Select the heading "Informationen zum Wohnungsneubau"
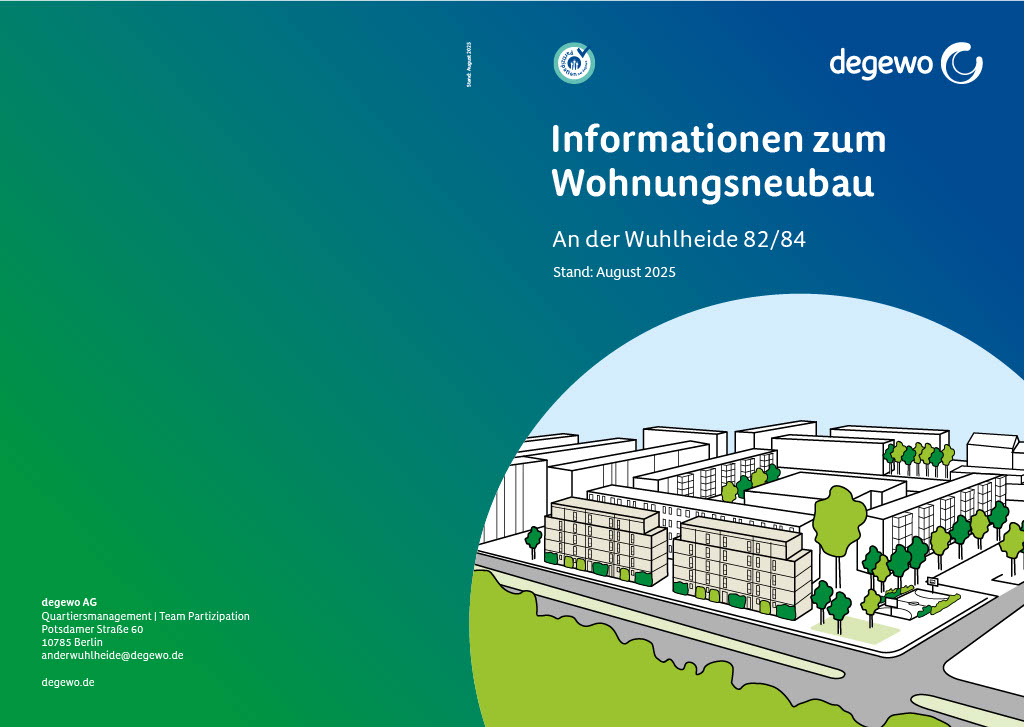This screenshot has height=727, width=1024. point(719,161)
